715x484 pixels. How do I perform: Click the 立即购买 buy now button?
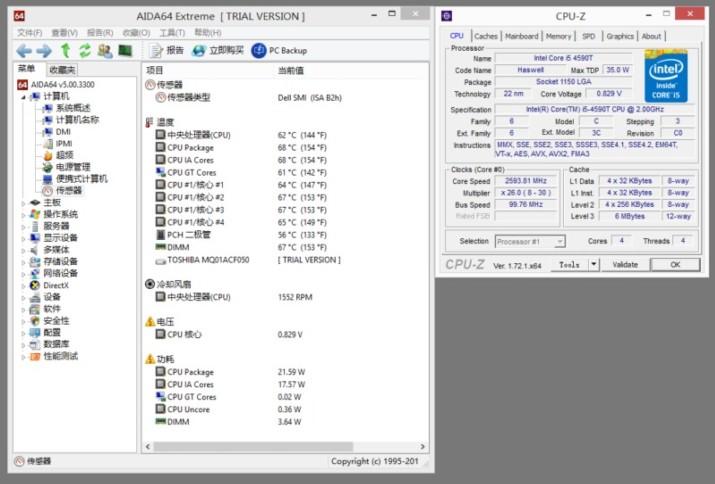(218, 51)
